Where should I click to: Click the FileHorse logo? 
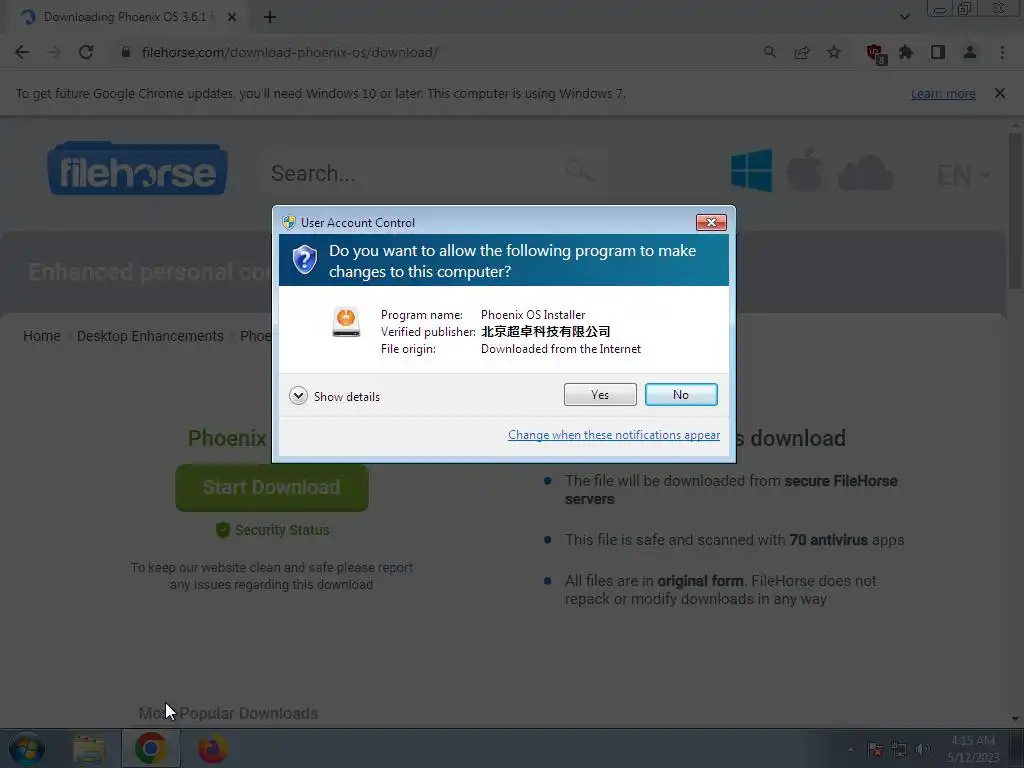[137, 168]
